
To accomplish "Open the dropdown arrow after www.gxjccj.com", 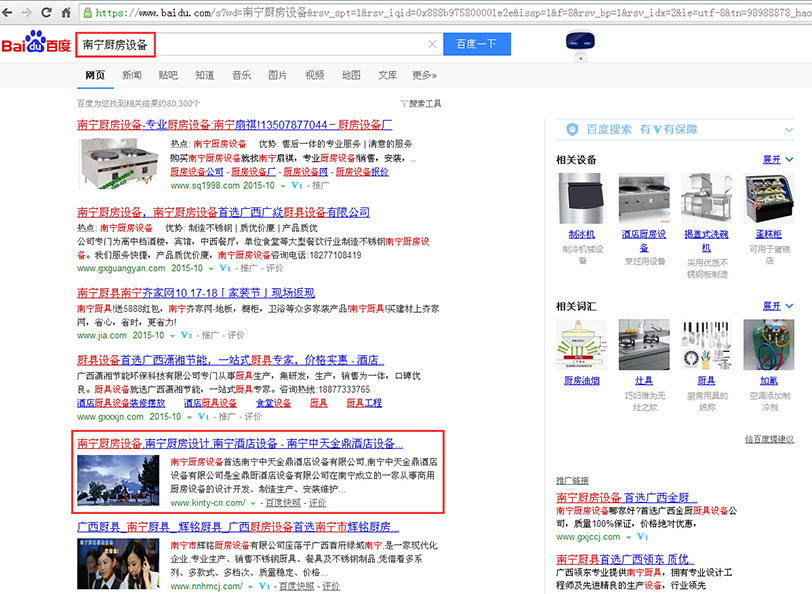I will click(x=628, y=538).
